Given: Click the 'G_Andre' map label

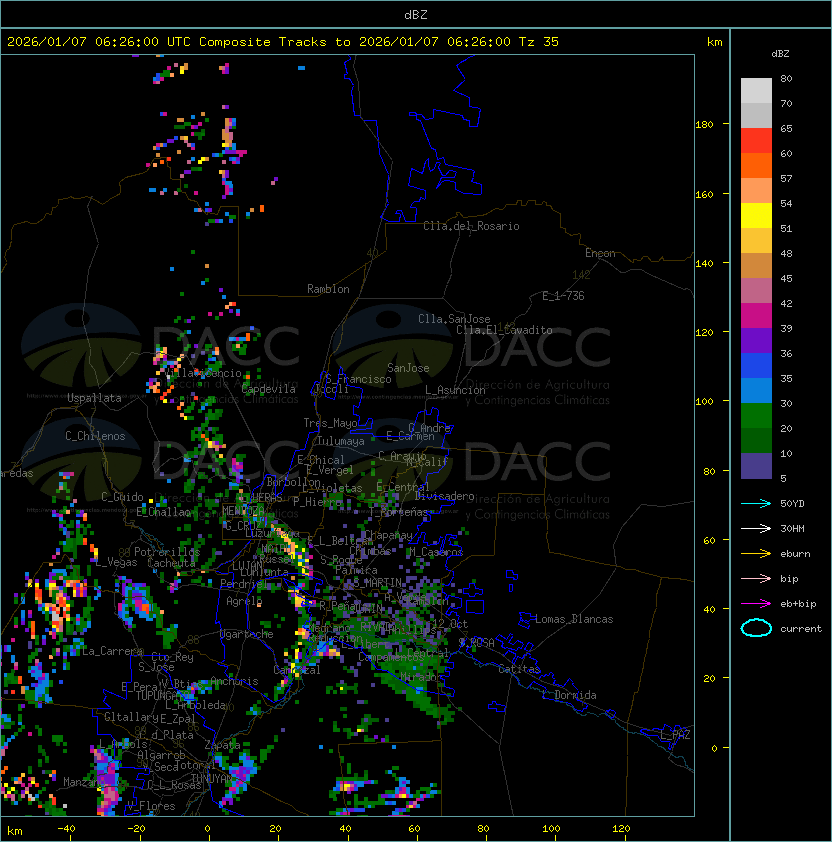Looking at the screenshot, I should click(x=429, y=428).
